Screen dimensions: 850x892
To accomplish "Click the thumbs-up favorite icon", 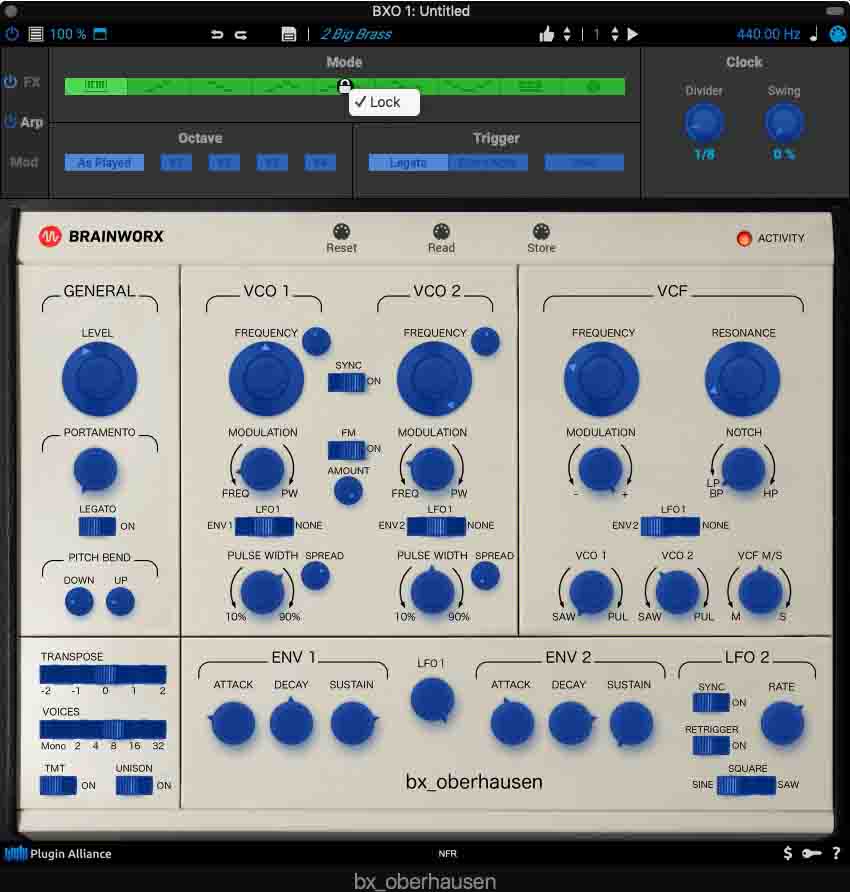I will (546, 34).
